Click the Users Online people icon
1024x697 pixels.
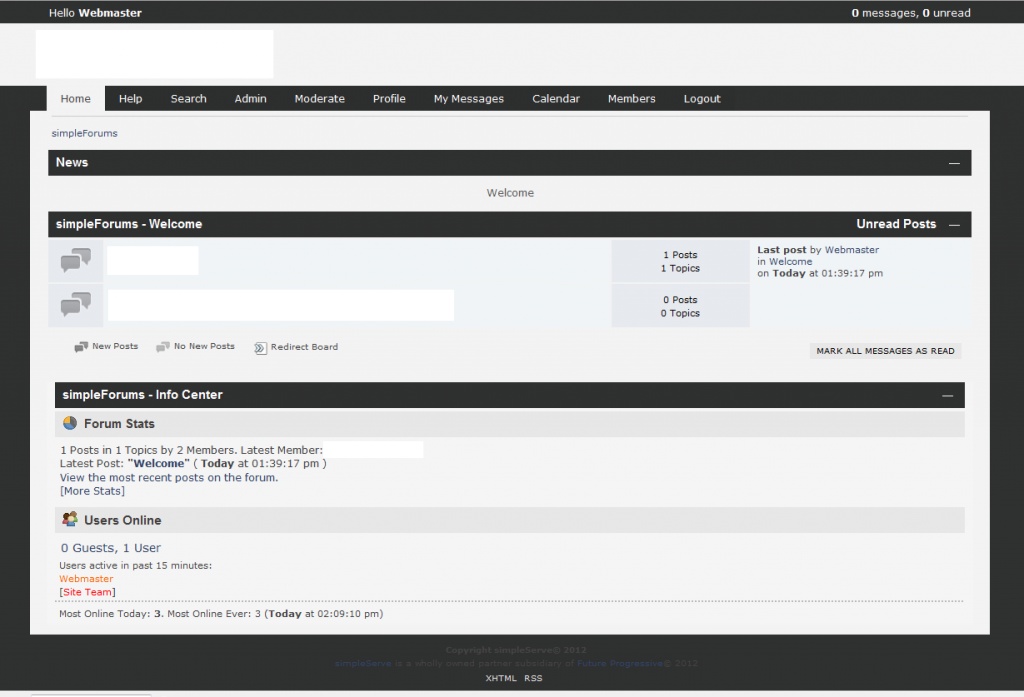click(70, 520)
